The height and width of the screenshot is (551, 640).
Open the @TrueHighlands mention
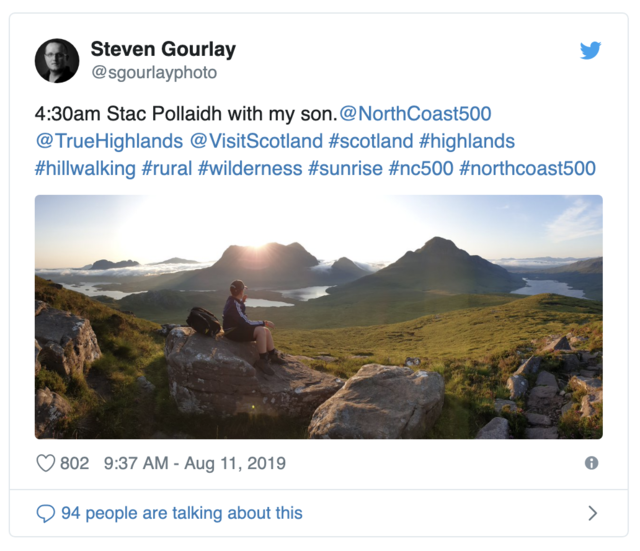click(109, 141)
